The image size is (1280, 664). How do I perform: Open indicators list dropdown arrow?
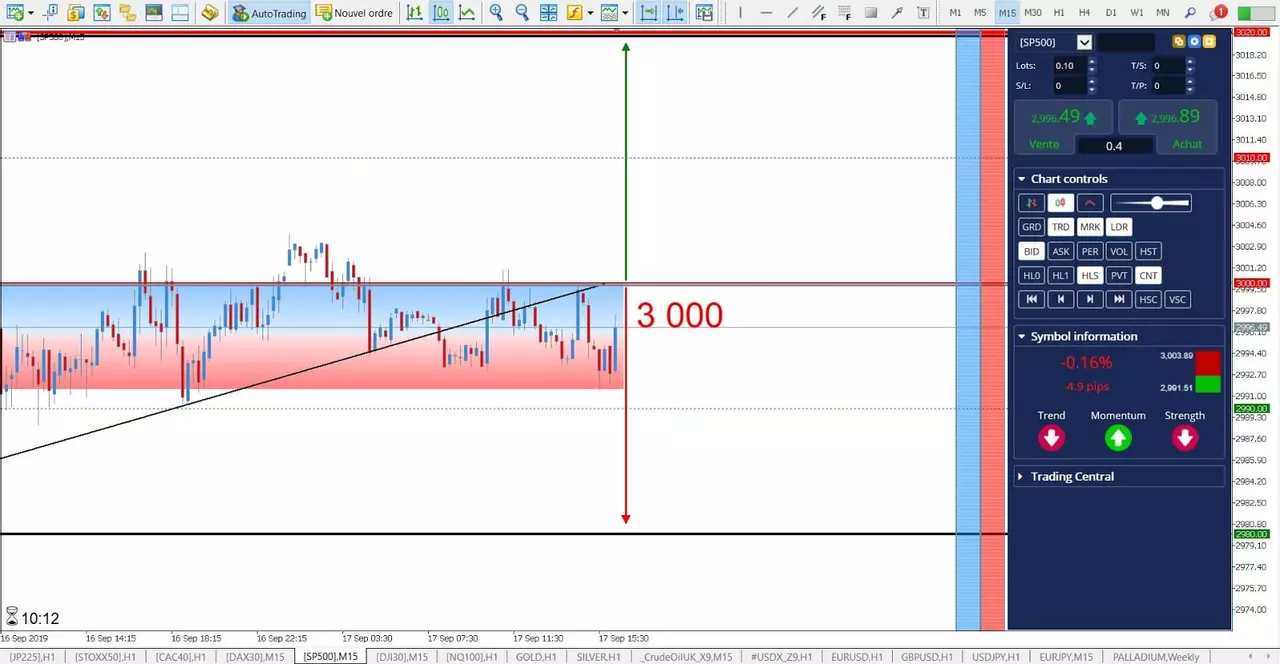coord(590,13)
